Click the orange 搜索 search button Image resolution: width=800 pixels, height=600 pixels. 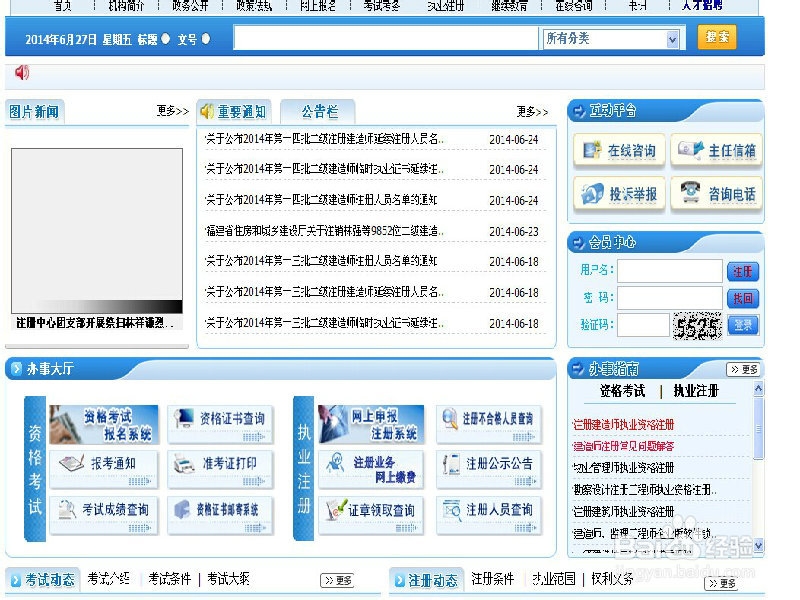(x=717, y=37)
